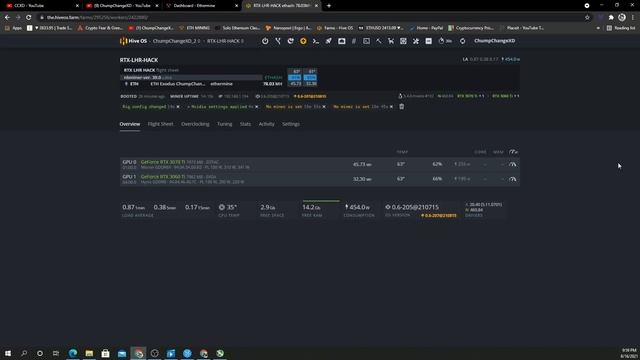
Task: Click the GeForce RTX 3070 Ti GPU name
Action: pos(163,162)
